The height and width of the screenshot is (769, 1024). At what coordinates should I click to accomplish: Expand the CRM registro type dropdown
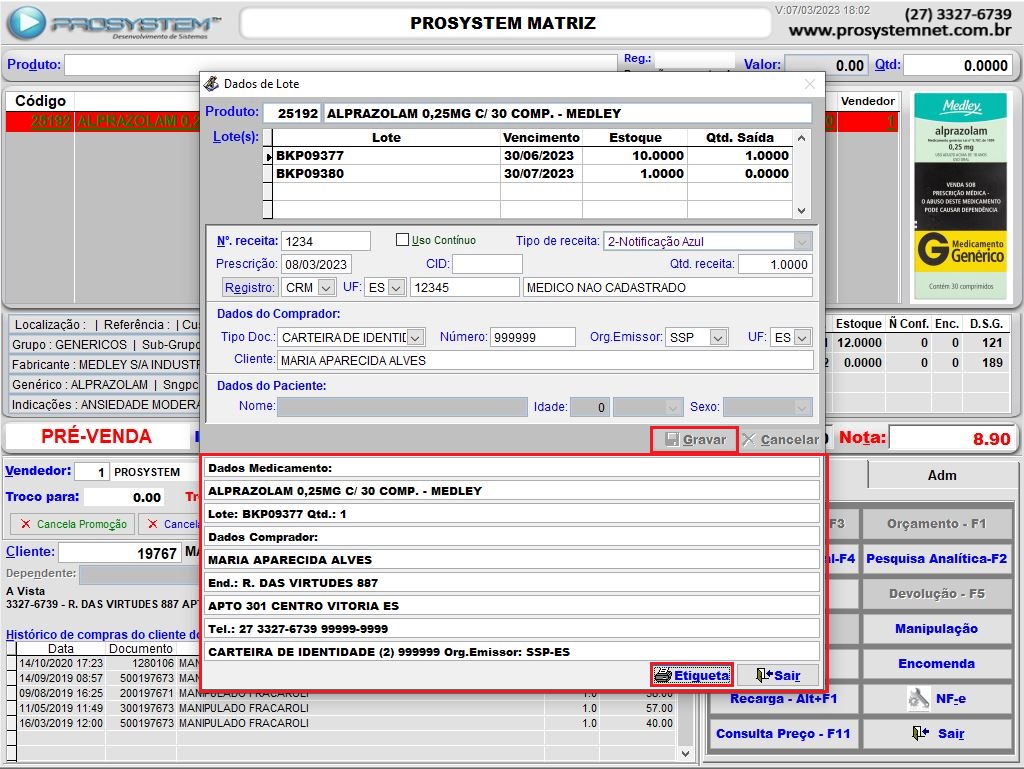click(x=327, y=288)
